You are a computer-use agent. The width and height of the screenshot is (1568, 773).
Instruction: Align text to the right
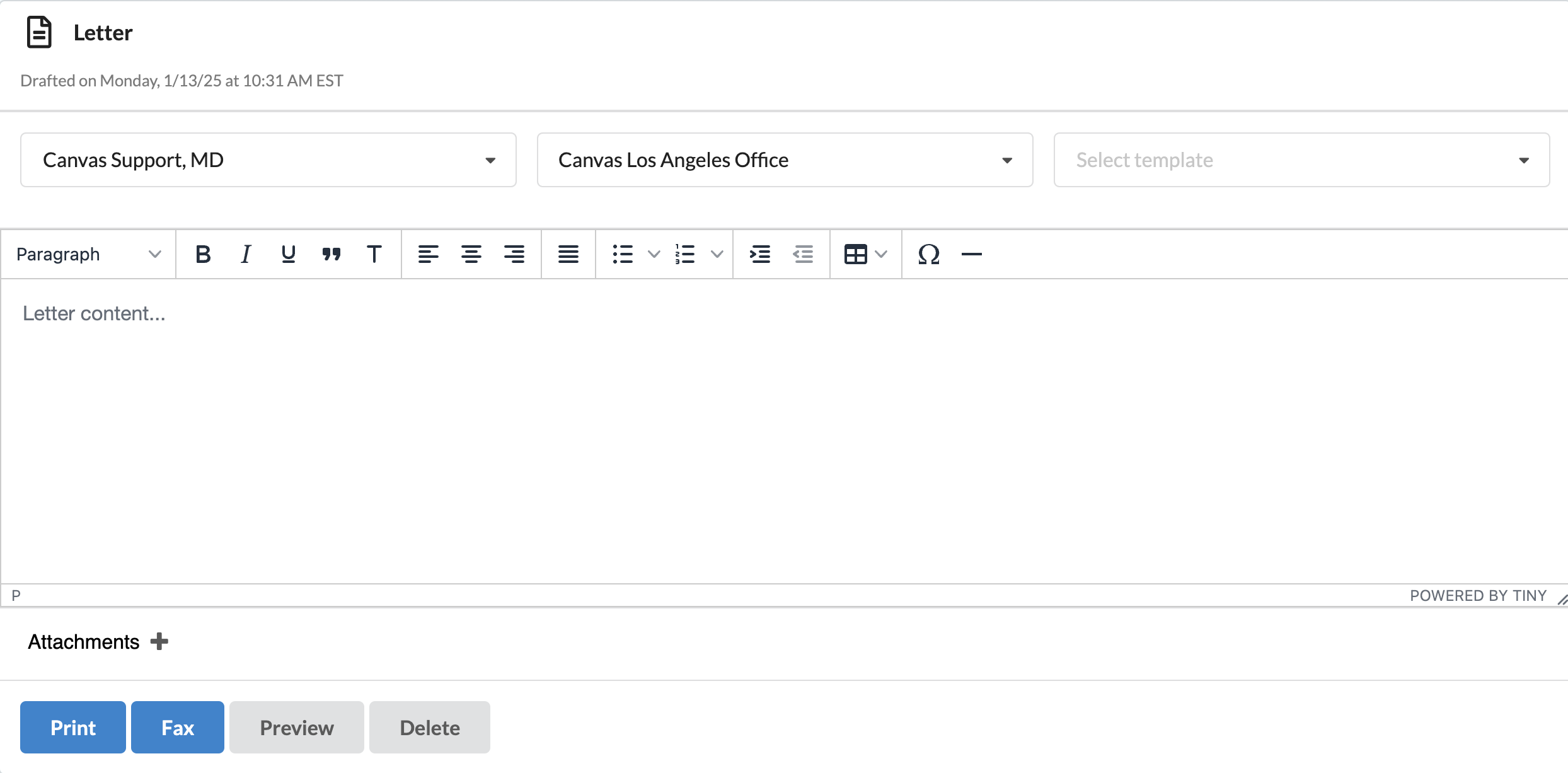point(514,254)
